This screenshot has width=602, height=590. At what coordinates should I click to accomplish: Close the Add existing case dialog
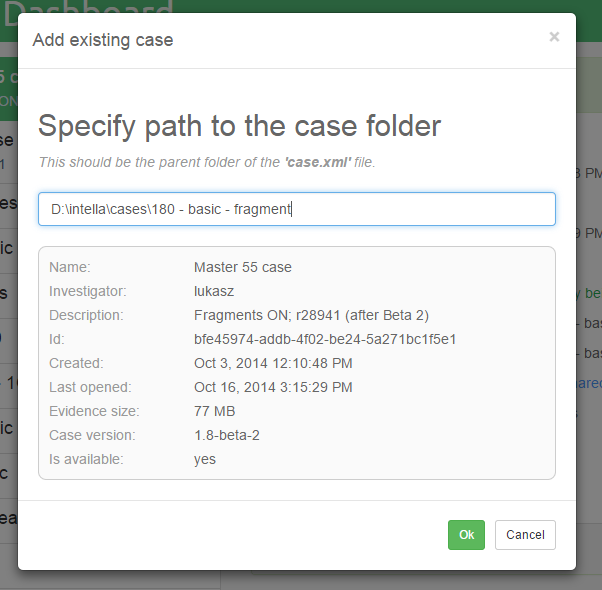pos(554,37)
